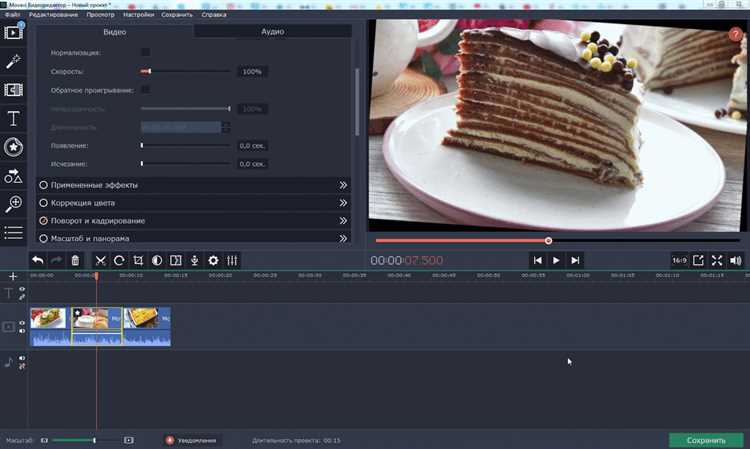Open the Редактирование menu
750x449 pixels.
click(x=53, y=15)
